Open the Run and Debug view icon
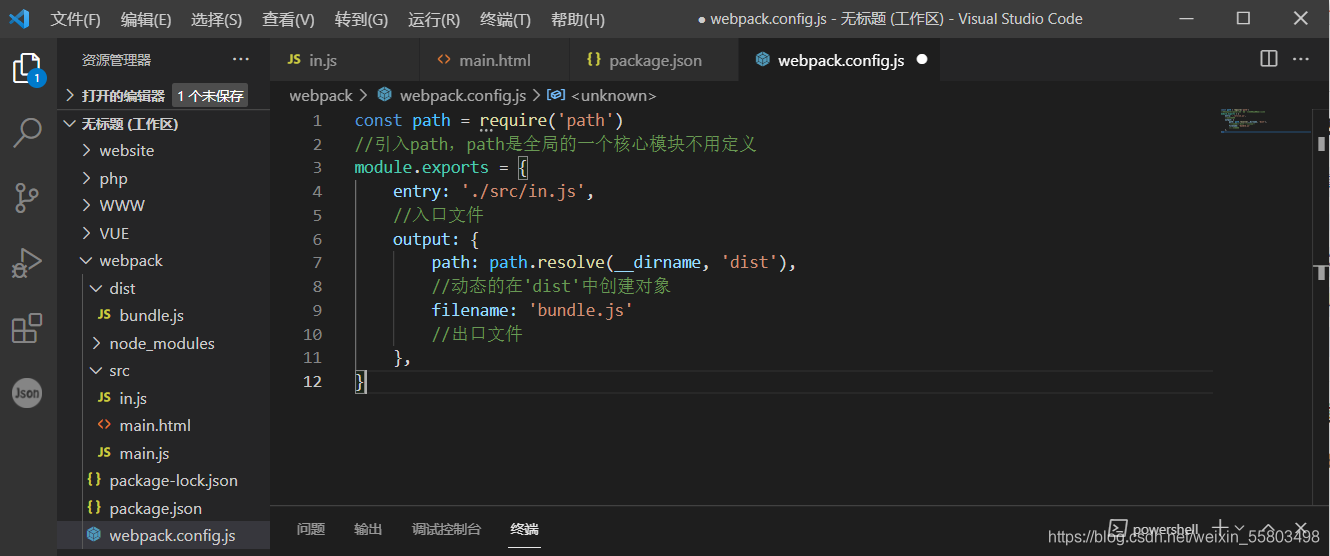Screen dimensions: 1330x556 point(27,264)
